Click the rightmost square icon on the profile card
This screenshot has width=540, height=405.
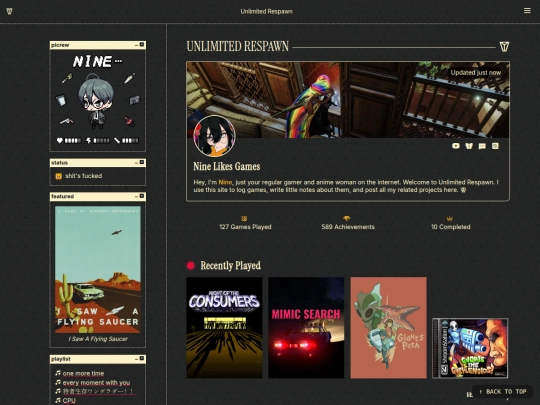pyautogui.click(x=495, y=146)
